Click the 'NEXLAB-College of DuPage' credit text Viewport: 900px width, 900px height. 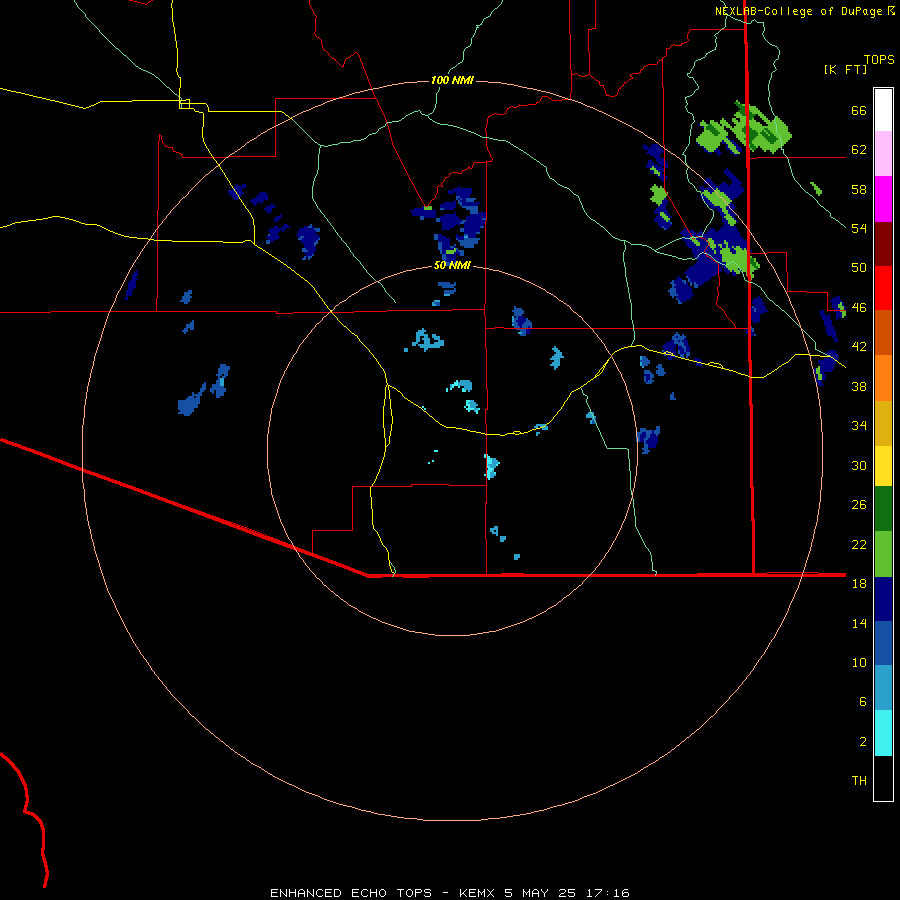(798, 11)
